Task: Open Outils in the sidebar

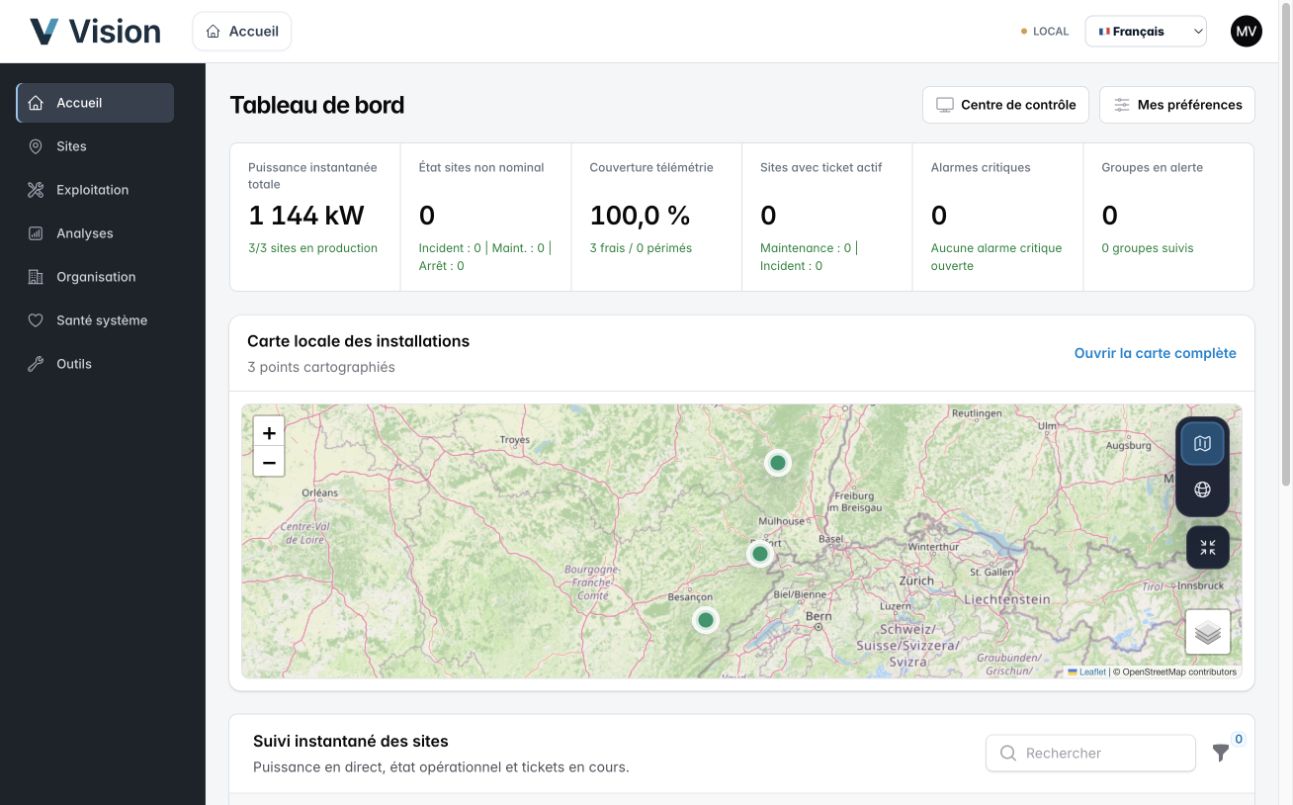Action: pyautogui.click(x=95, y=364)
